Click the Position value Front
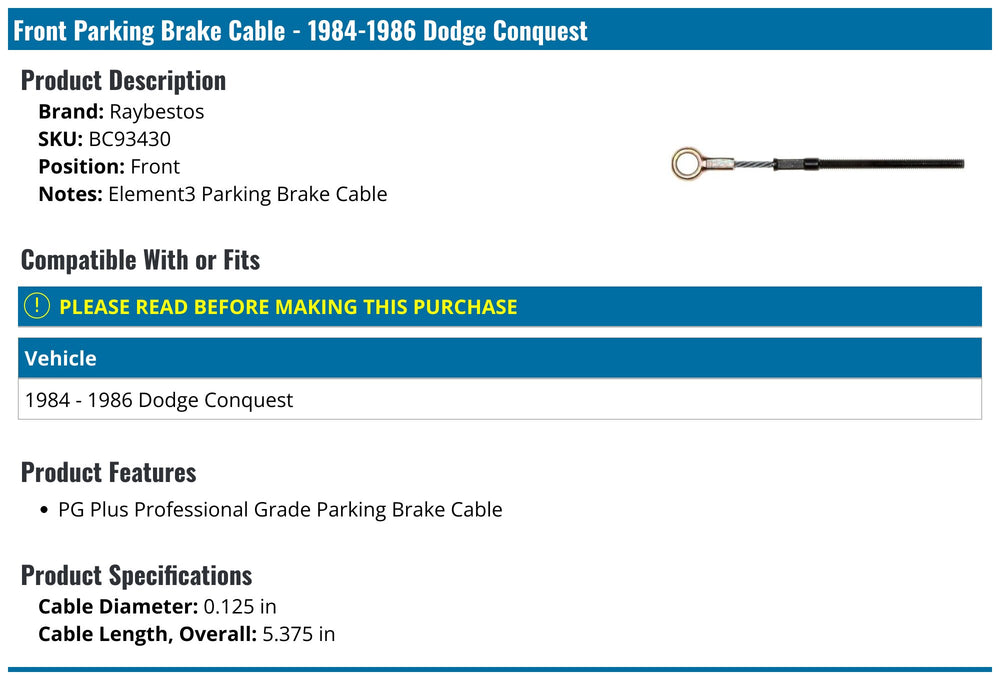The height and width of the screenshot is (680, 1000). tap(155, 166)
